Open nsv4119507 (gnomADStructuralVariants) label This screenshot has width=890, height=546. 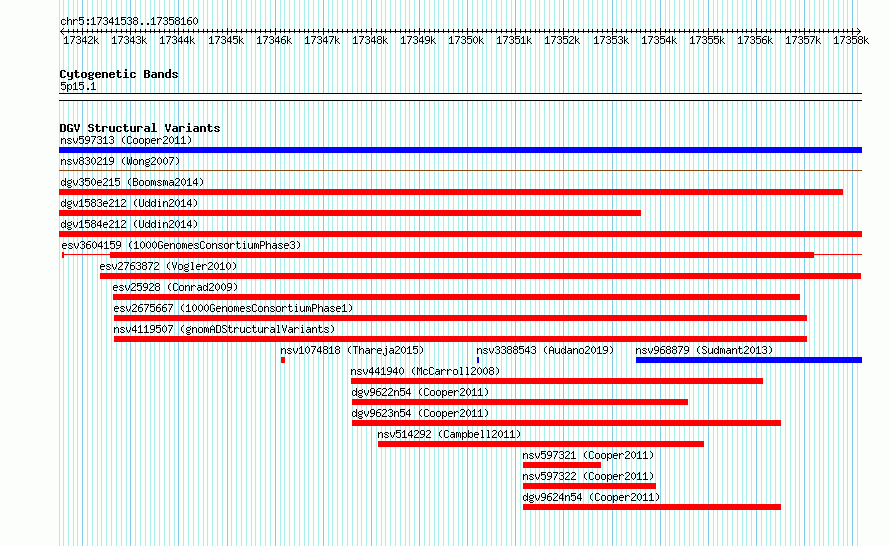pos(224,329)
